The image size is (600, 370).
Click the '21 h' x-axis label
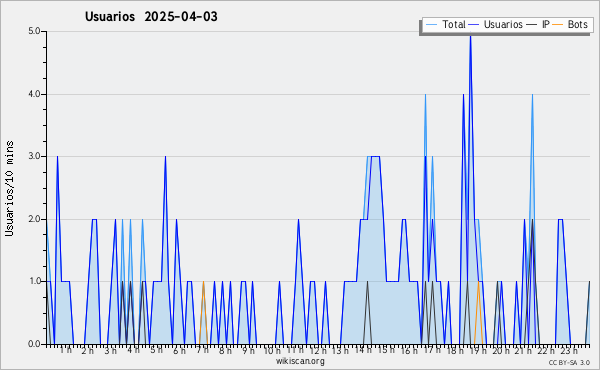523,350
